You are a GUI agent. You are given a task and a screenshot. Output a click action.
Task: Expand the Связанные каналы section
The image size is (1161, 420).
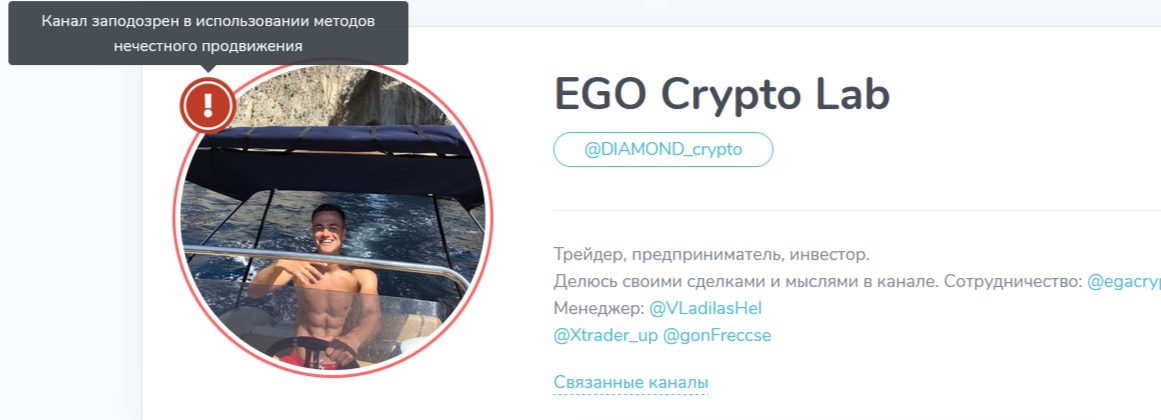point(631,383)
